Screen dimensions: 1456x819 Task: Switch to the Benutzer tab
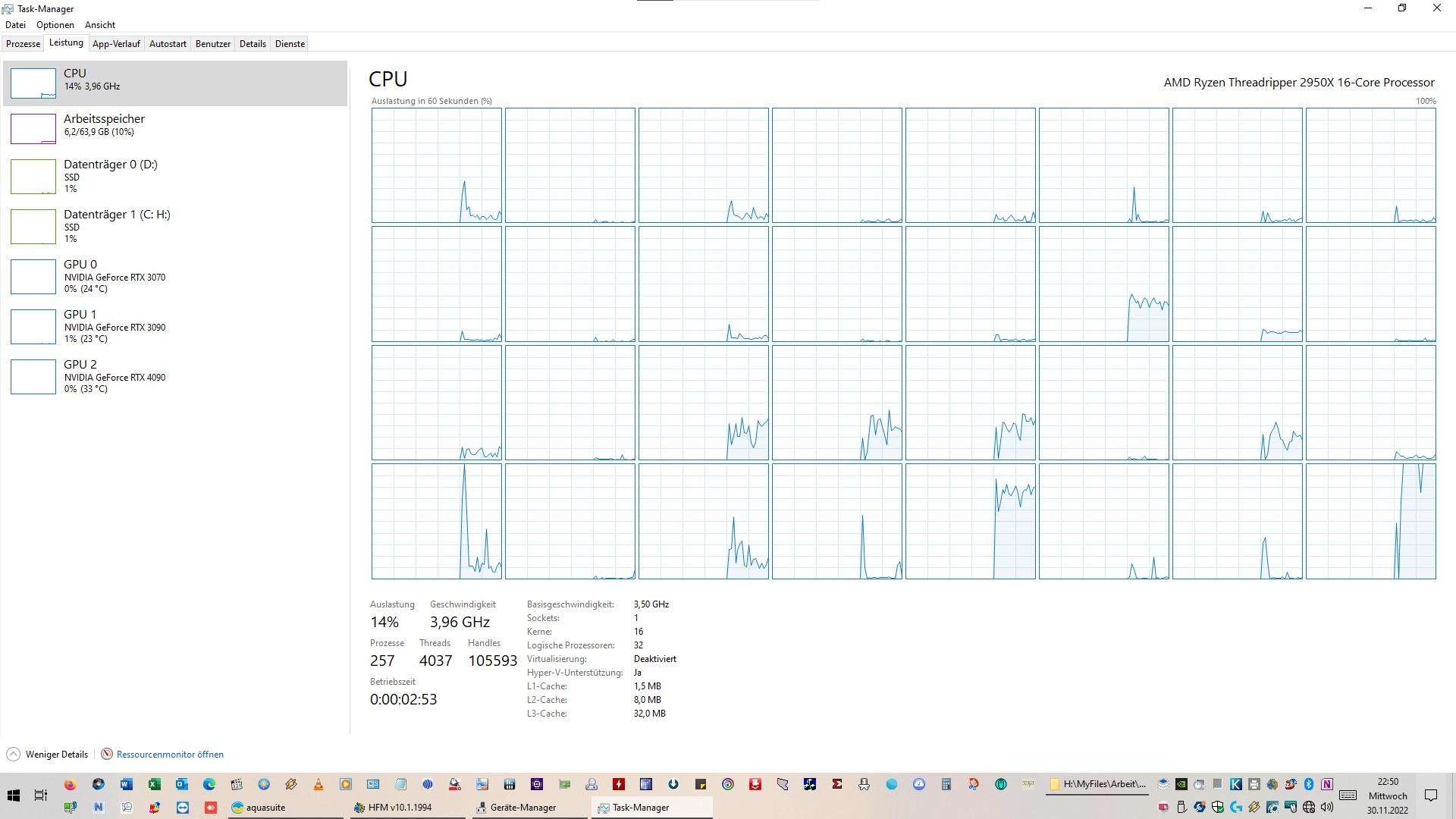coord(213,44)
